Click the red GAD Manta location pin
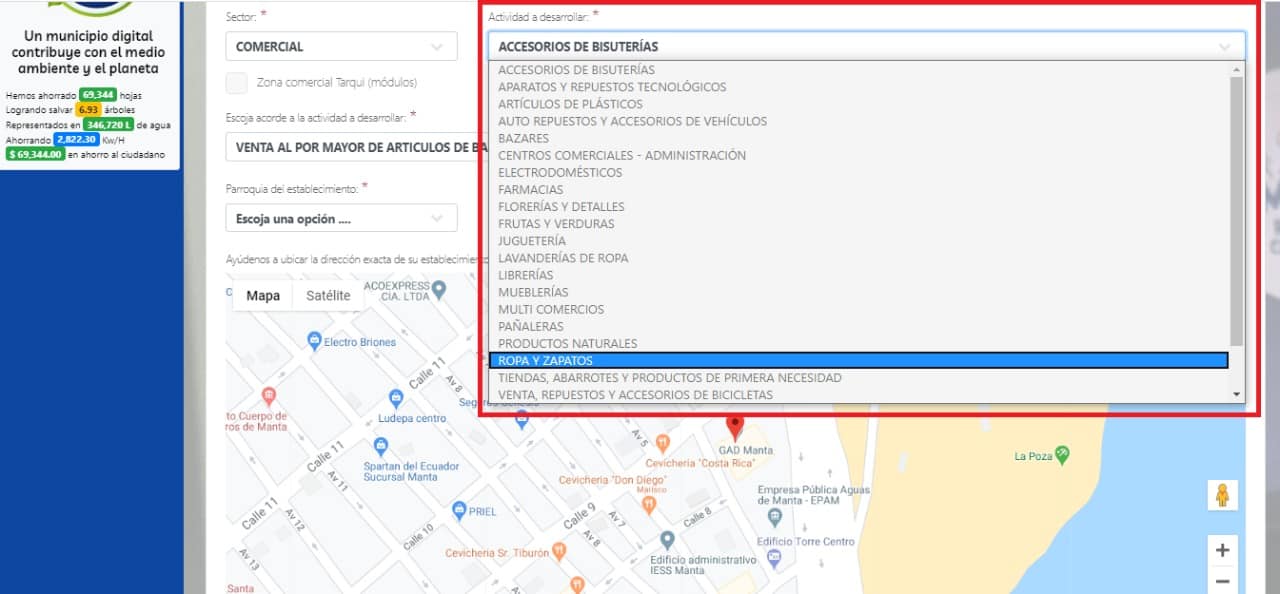The height and width of the screenshot is (594, 1280). [735, 427]
